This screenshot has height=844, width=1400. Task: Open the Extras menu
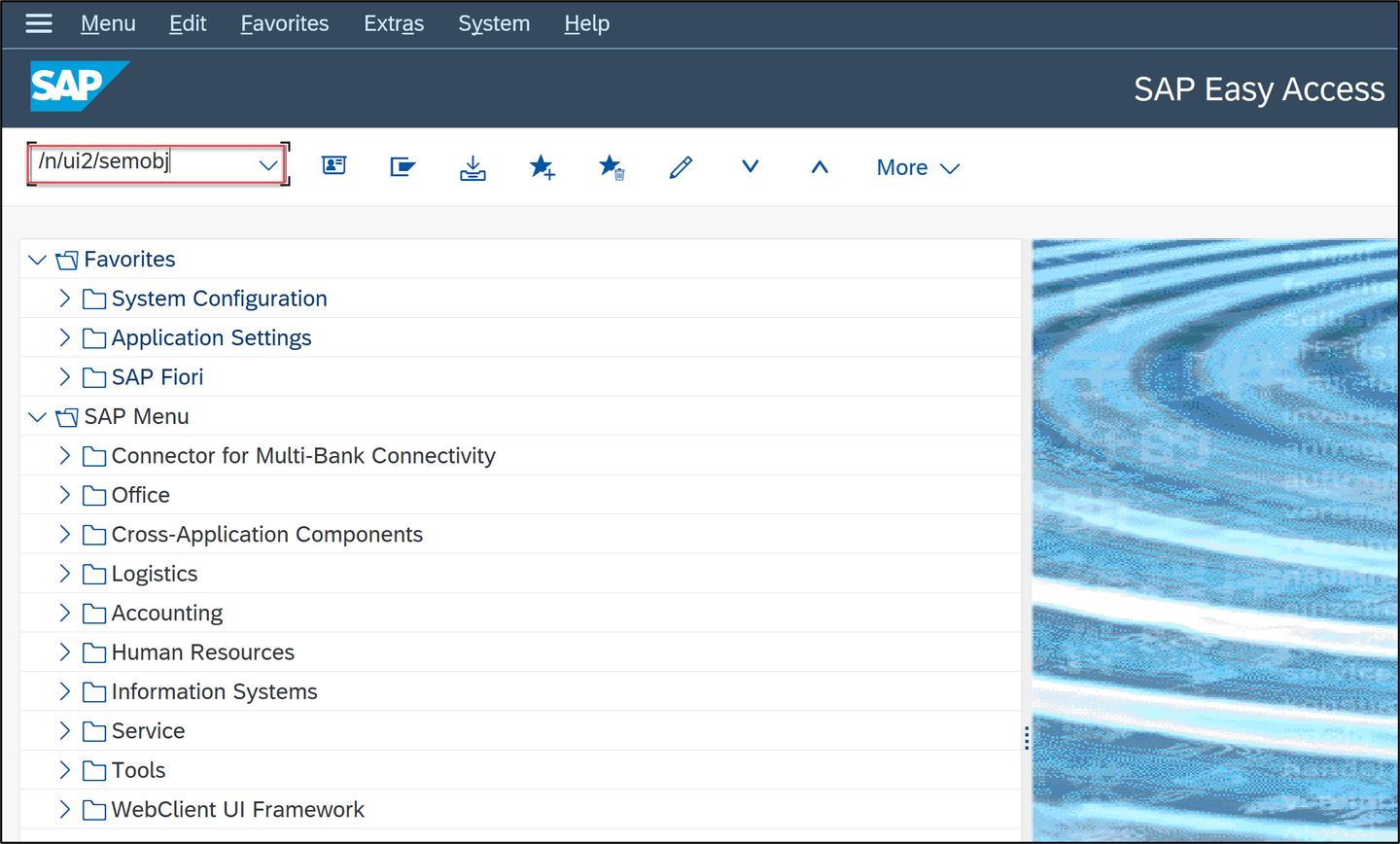(394, 23)
